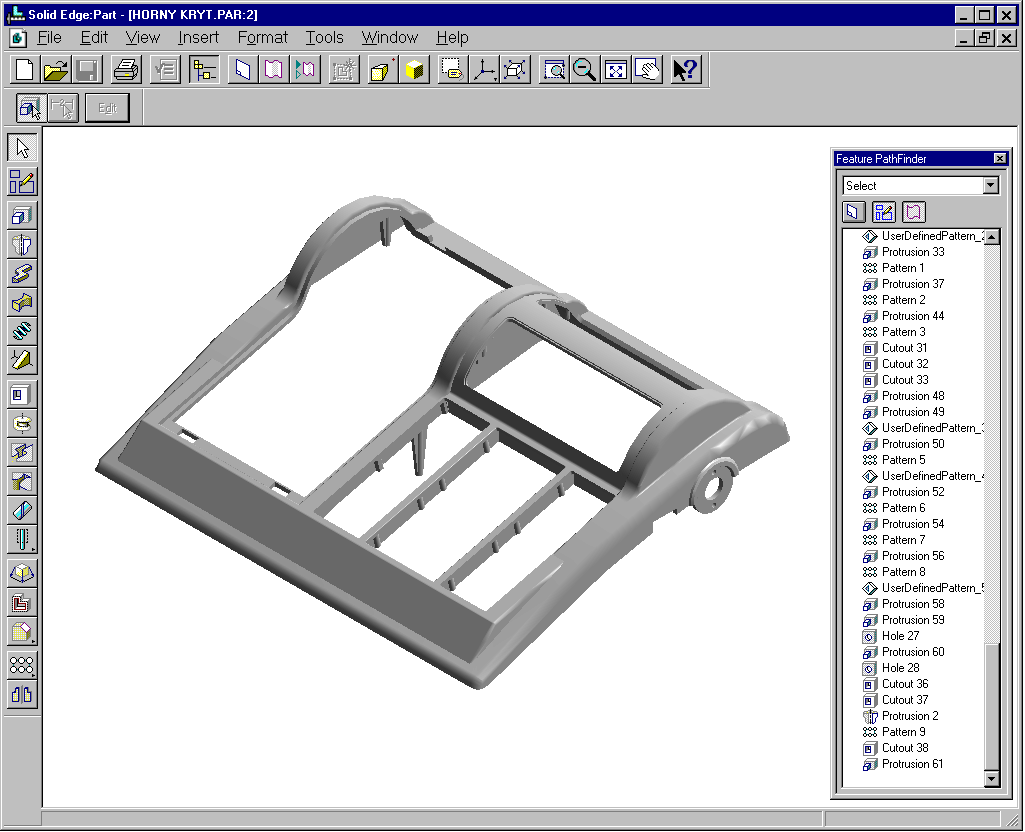
Task: Click the Pattern tool icon in the left toolbar
Action: (x=22, y=666)
